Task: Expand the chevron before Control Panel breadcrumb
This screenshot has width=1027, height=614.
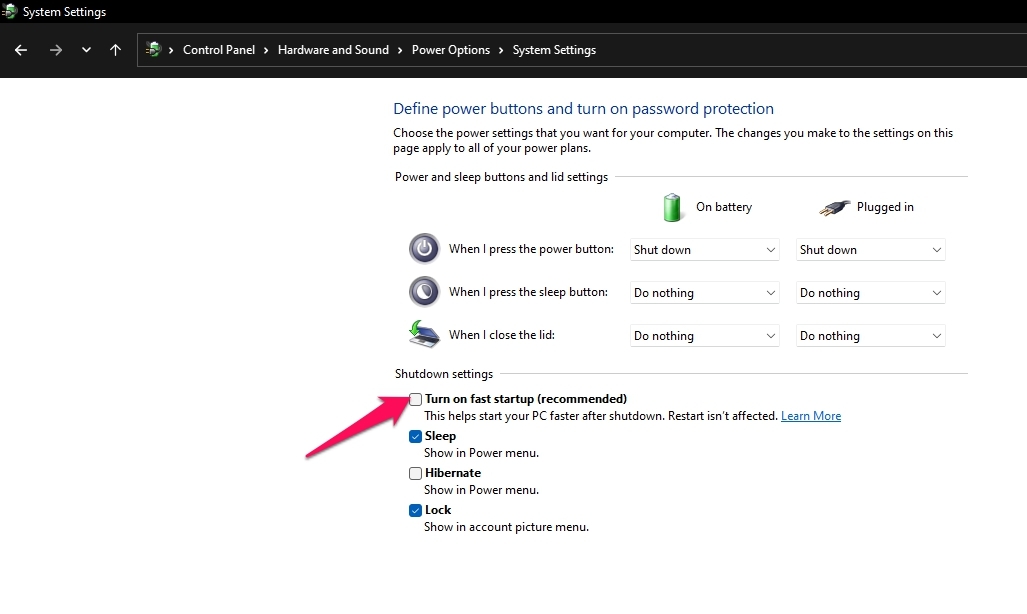Action: click(x=171, y=50)
